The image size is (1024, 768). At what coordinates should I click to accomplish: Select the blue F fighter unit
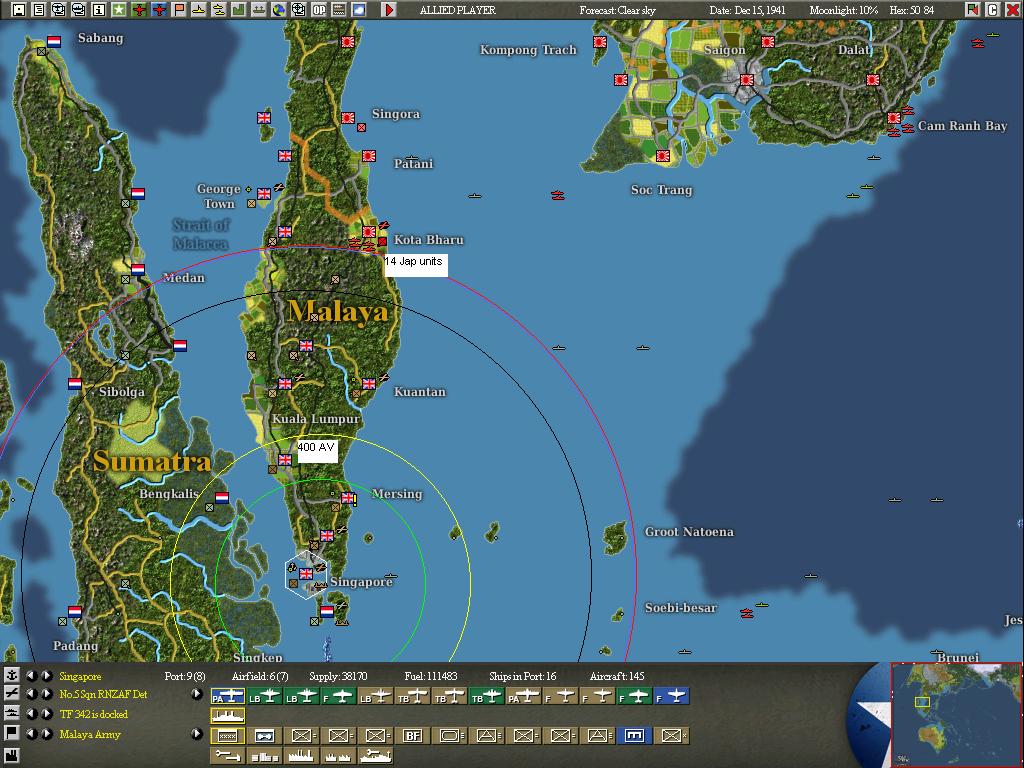click(x=672, y=697)
